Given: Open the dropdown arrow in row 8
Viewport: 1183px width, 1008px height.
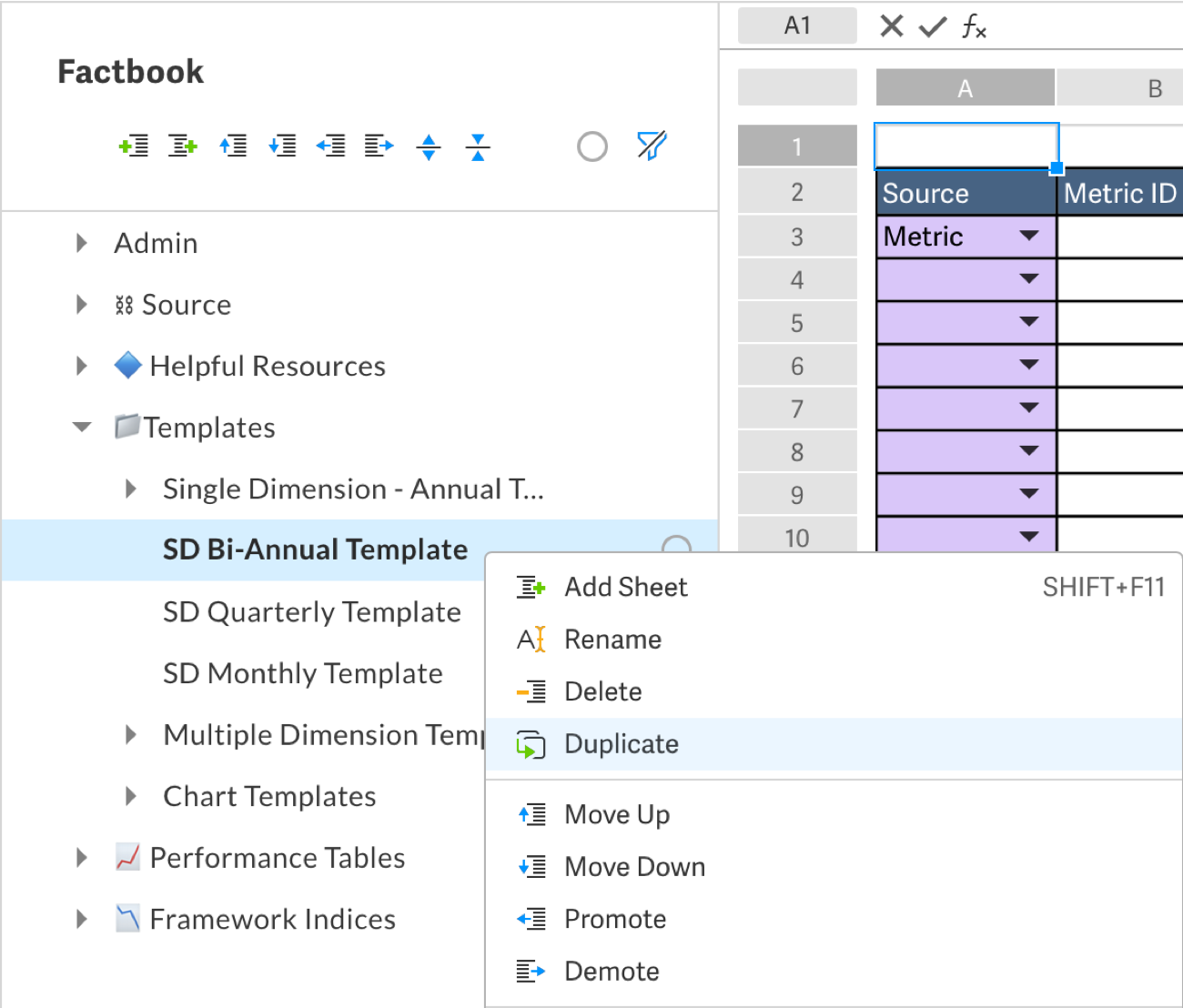Looking at the screenshot, I should (1029, 450).
